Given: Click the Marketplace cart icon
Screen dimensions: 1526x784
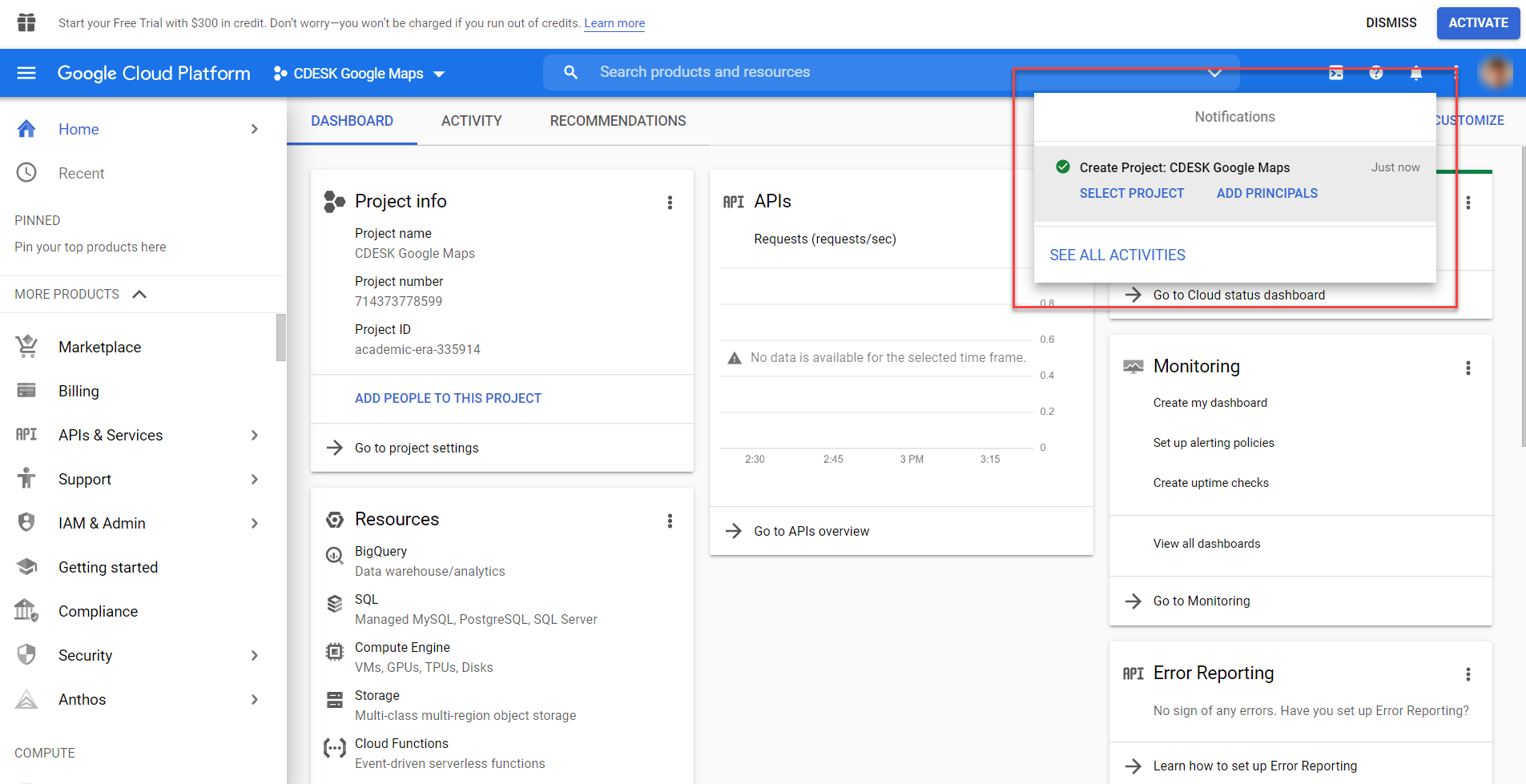Looking at the screenshot, I should coord(26,347).
